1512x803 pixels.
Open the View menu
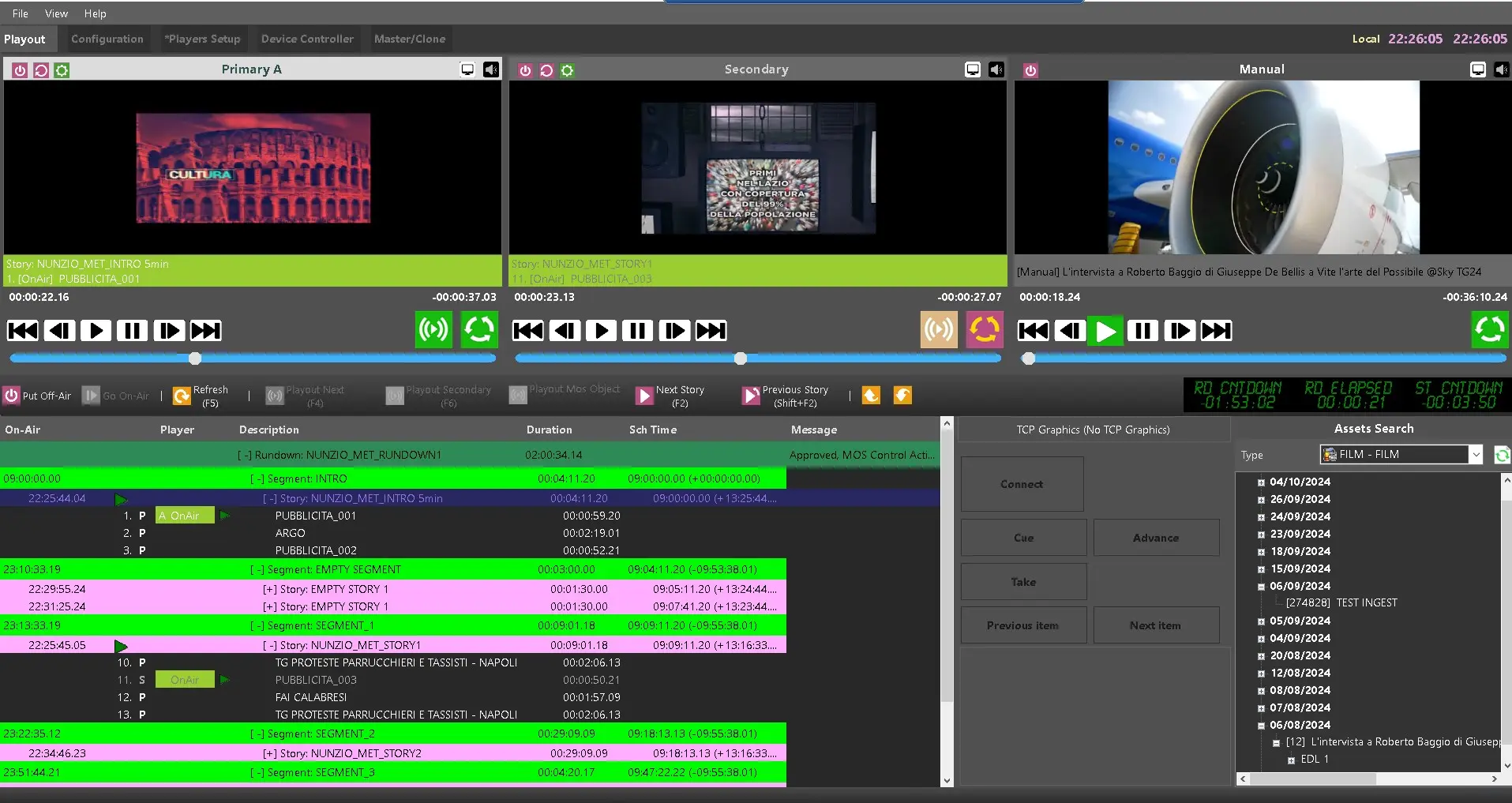[x=56, y=13]
